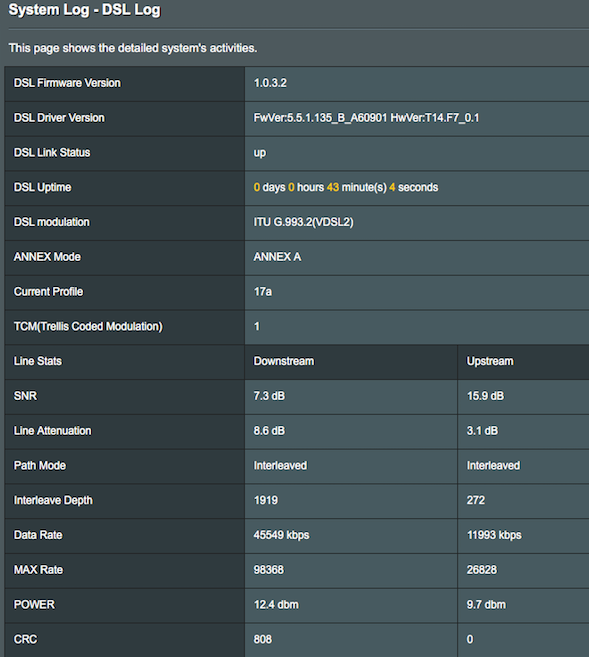Click the Upstream column header
This screenshot has width=589, height=657.
pyautogui.click(x=490, y=361)
